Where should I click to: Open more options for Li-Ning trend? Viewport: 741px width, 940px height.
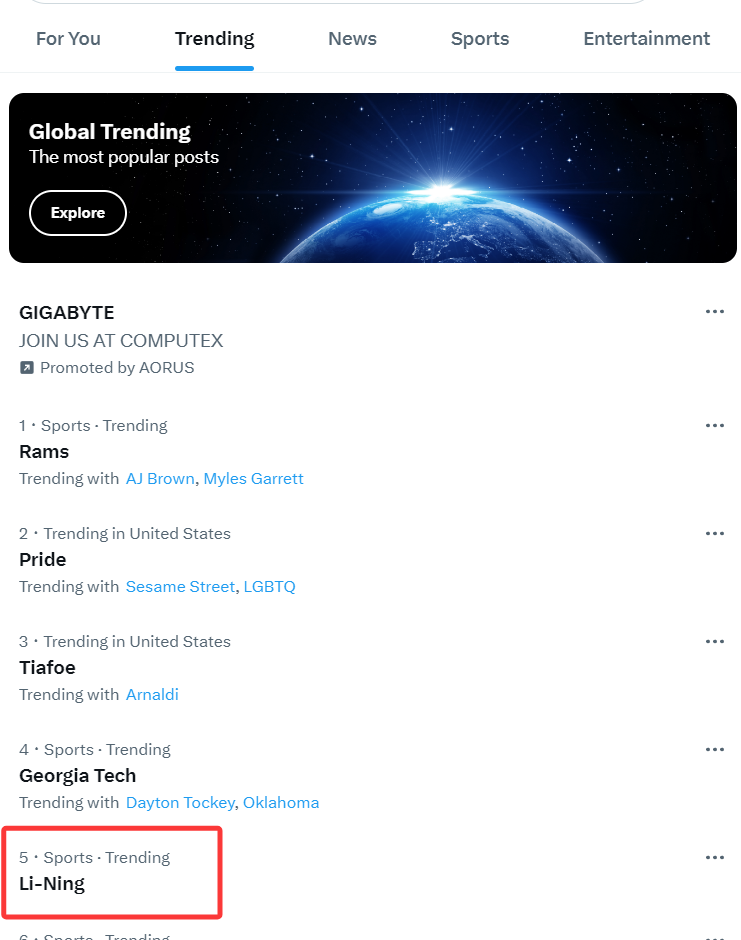(715, 857)
